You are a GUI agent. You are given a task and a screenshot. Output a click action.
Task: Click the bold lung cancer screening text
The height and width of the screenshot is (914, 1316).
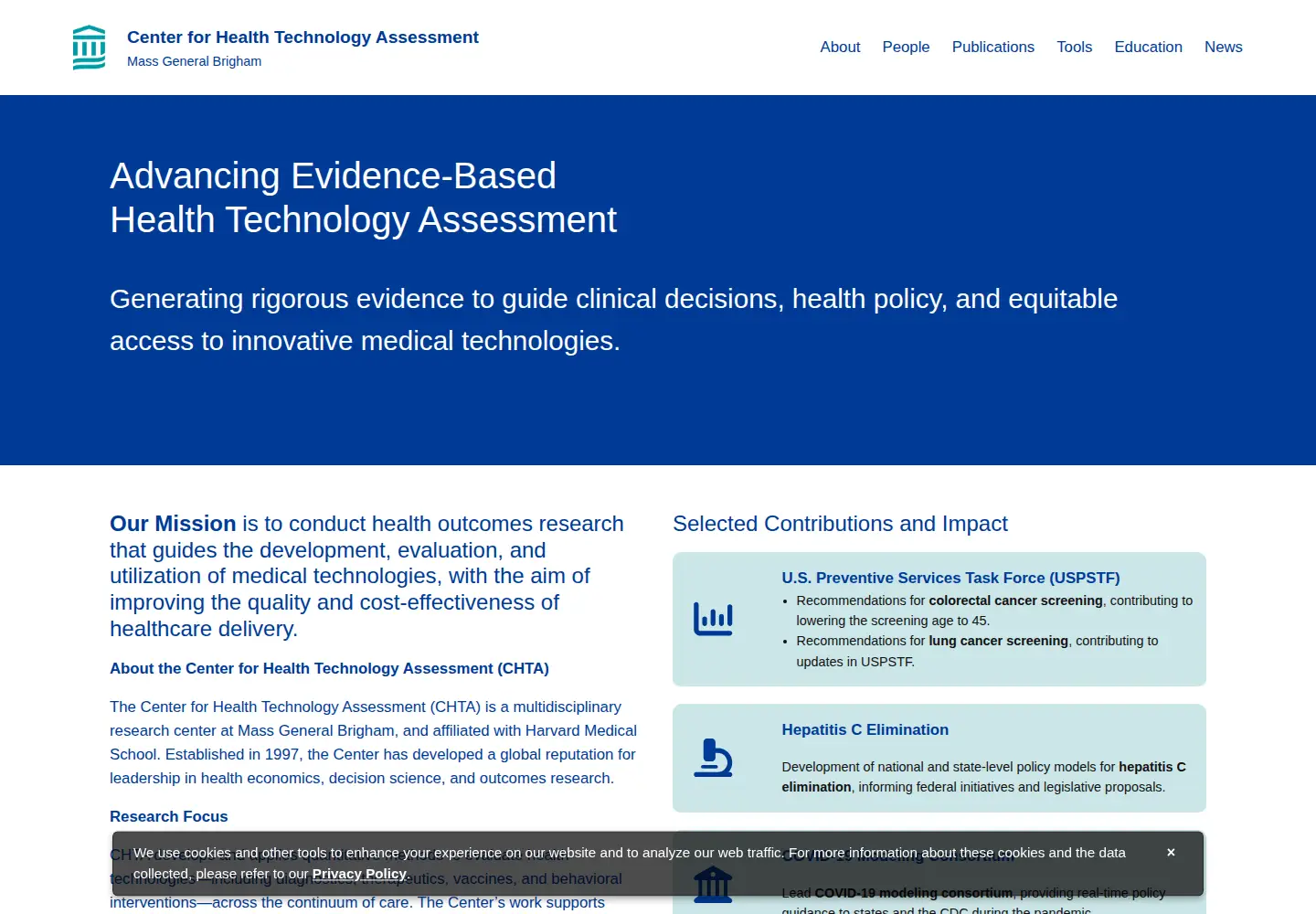pyautogui.click(x=998, y=641)
